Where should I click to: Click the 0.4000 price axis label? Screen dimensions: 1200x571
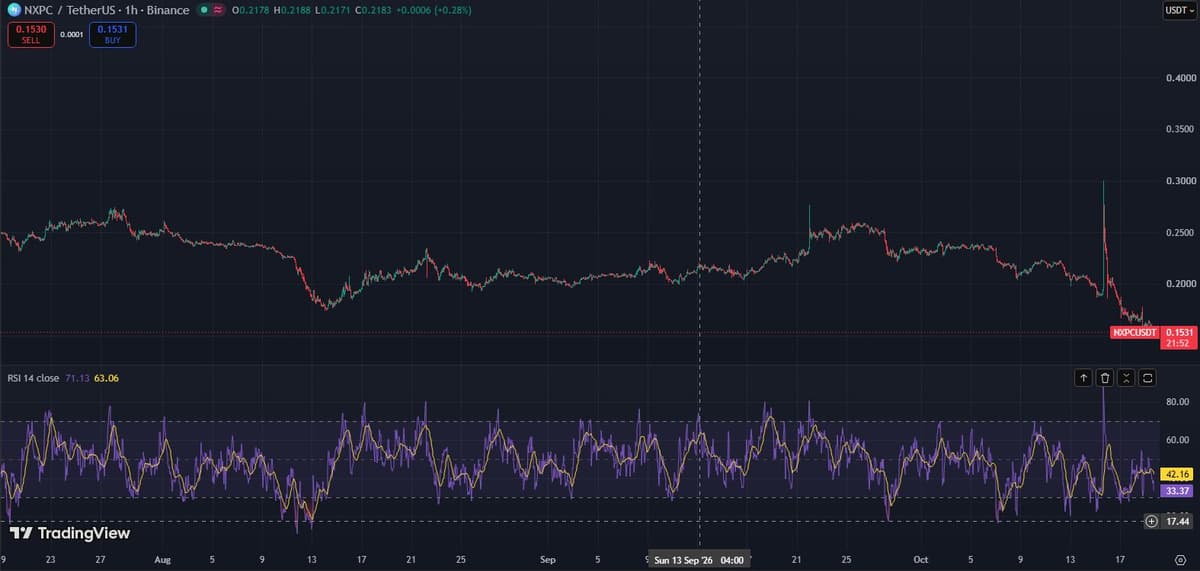click(x=1179, y=78)
